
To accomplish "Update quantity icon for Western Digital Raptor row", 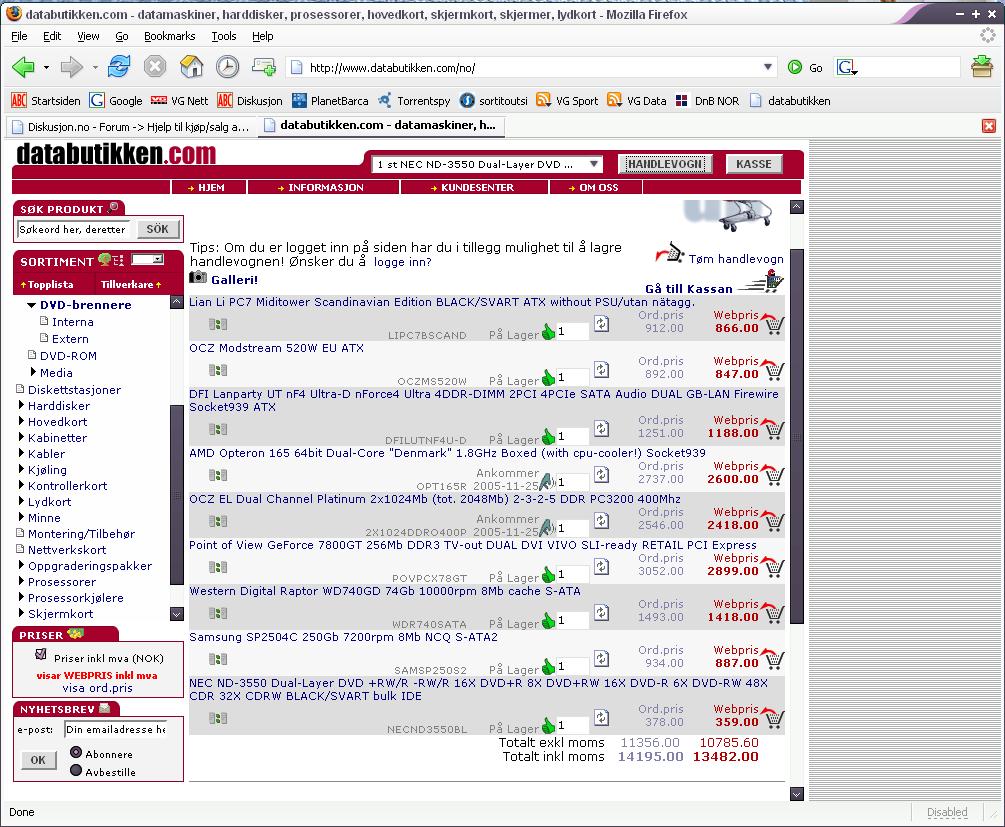I will 601,612.
